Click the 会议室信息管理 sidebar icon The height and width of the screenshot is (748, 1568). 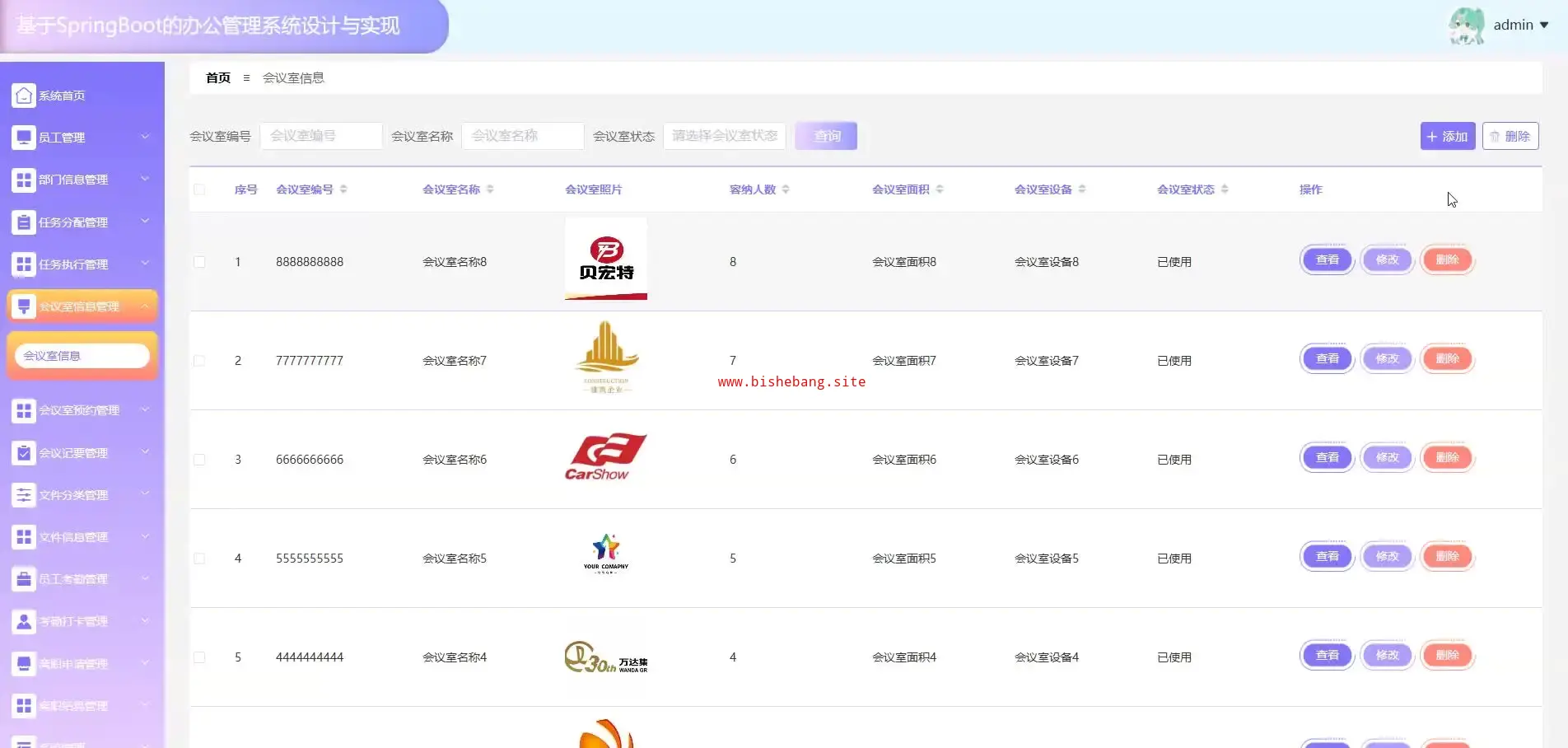coord(24,306)
